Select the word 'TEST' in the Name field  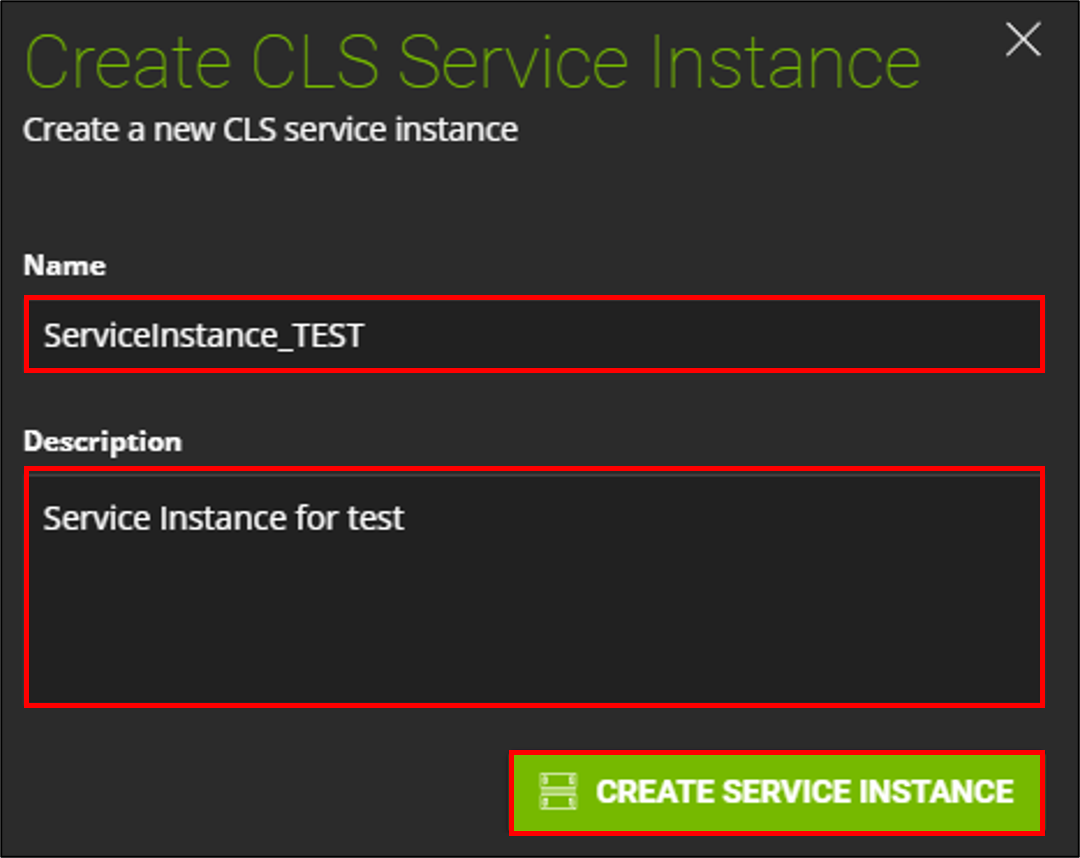point(328,336)
